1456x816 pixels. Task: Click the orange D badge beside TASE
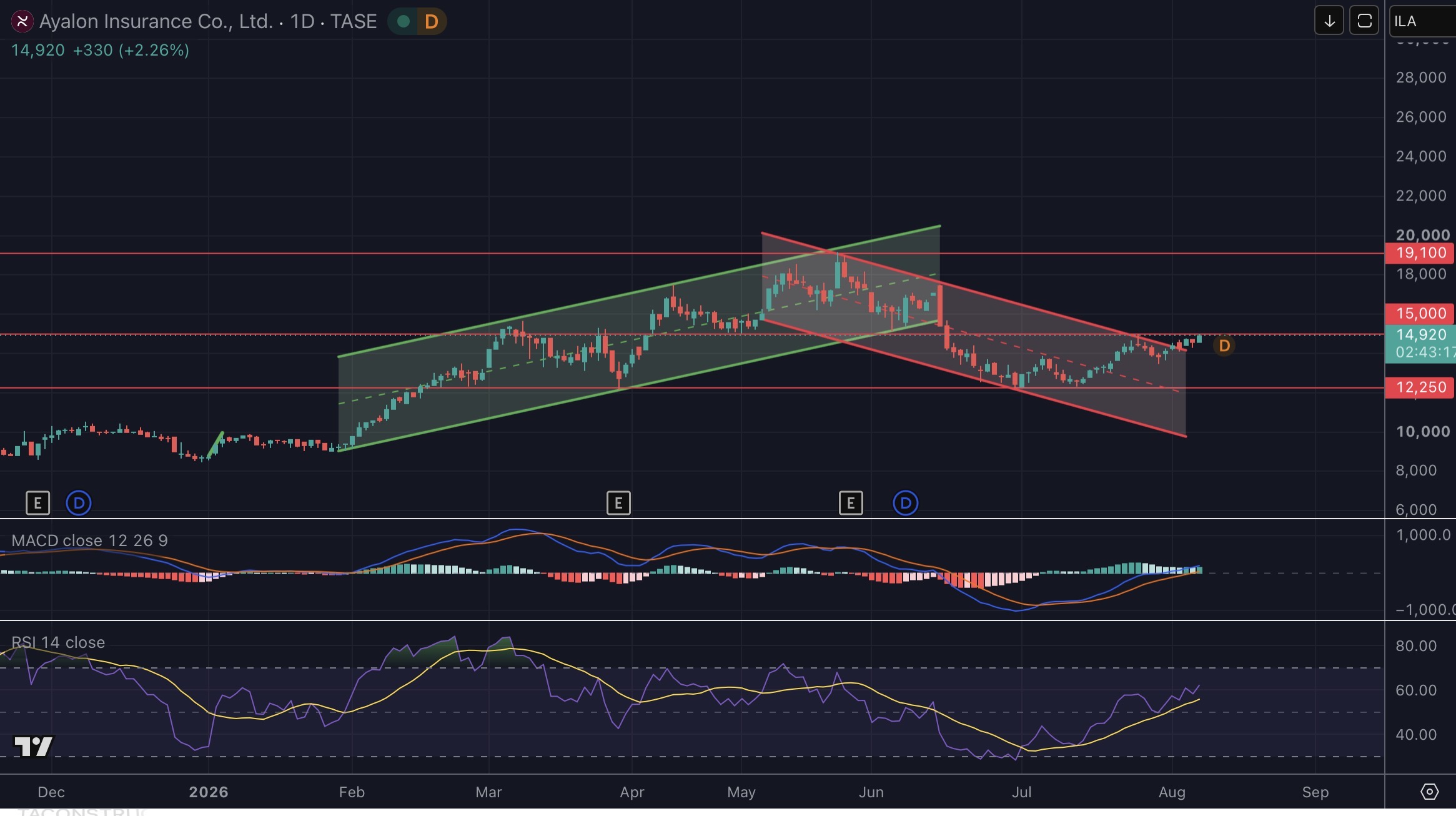(x=431, y=22)
